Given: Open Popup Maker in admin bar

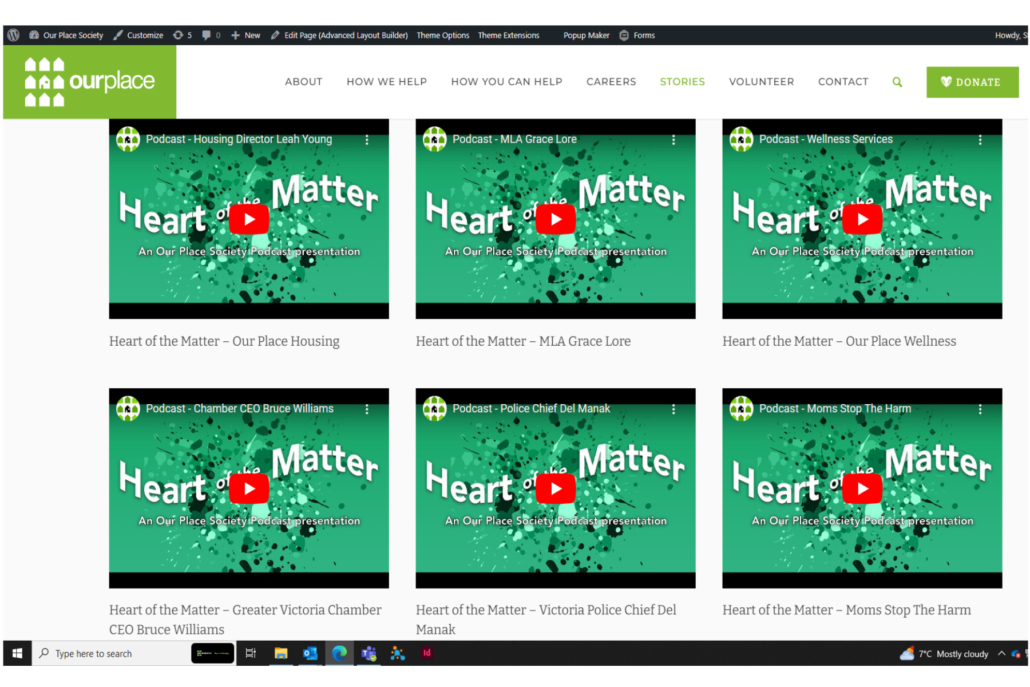Looking at the screenshot, I should click(586, 35).
